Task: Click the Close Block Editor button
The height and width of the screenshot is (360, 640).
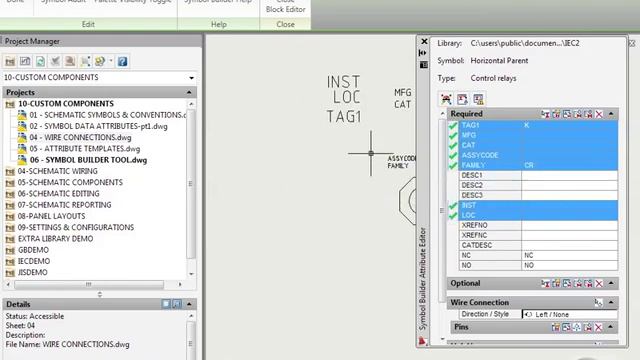Action: click(x=285, y=7)
